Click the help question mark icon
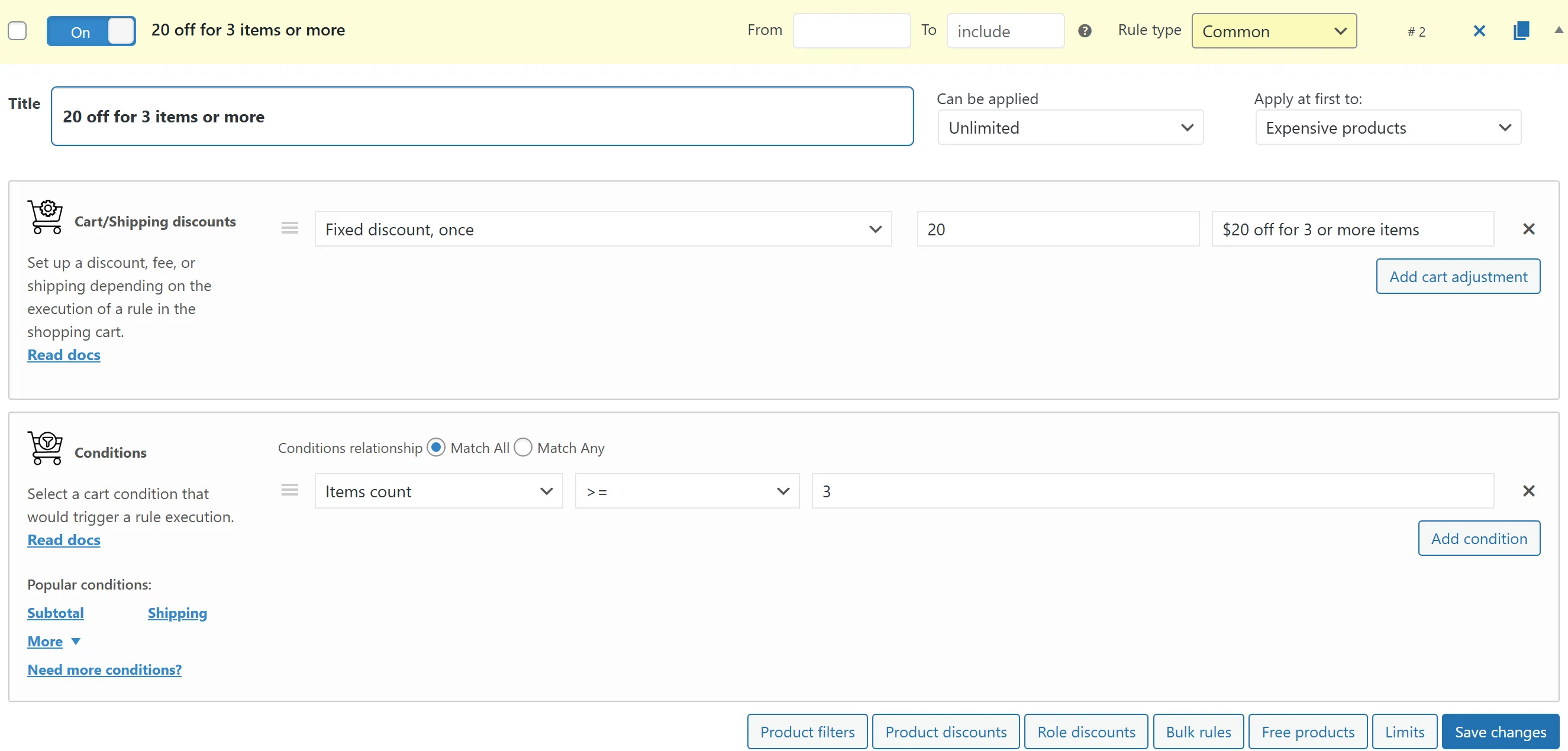Image resolution: width=1568 pixels, height=751 pixels. [1084, 31]
